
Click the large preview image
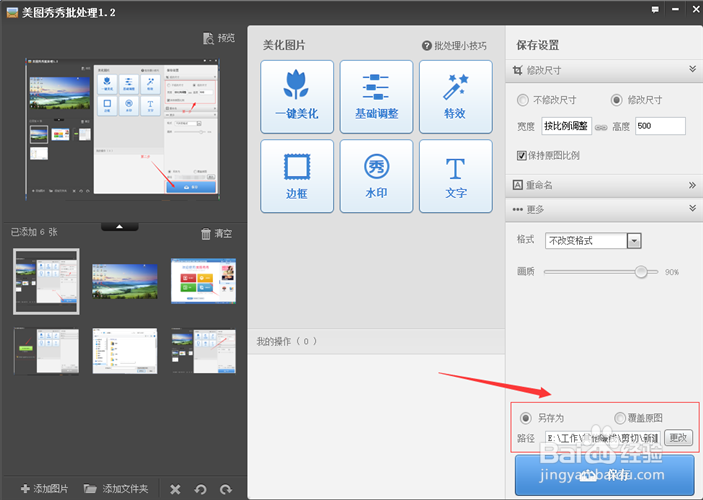pos(122,127)
